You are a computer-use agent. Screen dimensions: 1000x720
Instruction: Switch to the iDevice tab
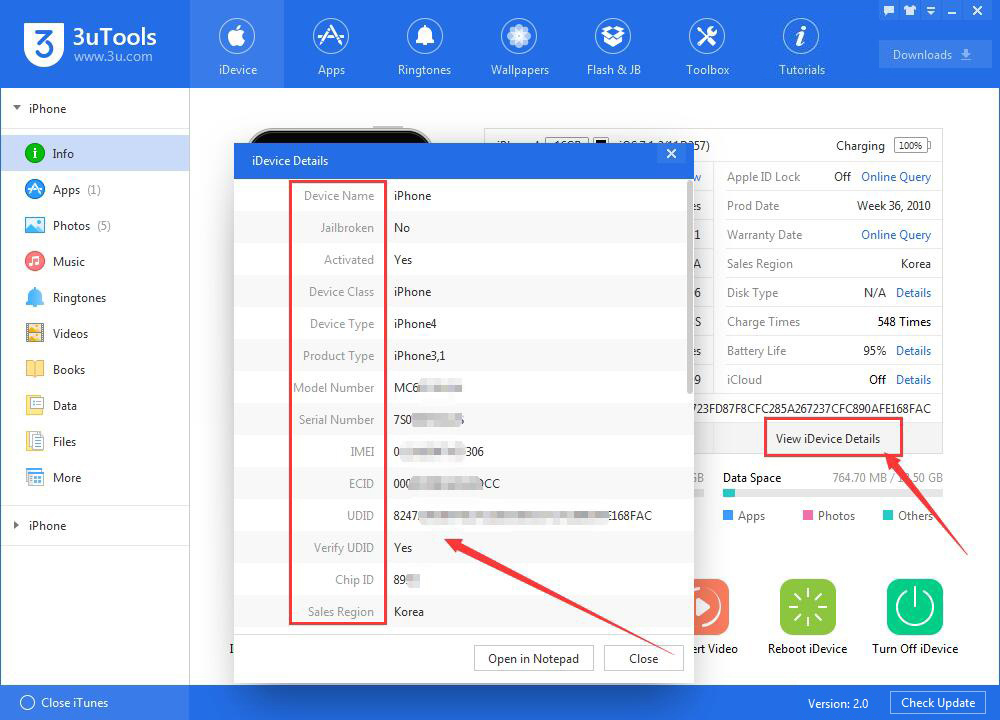coord(237,45)
